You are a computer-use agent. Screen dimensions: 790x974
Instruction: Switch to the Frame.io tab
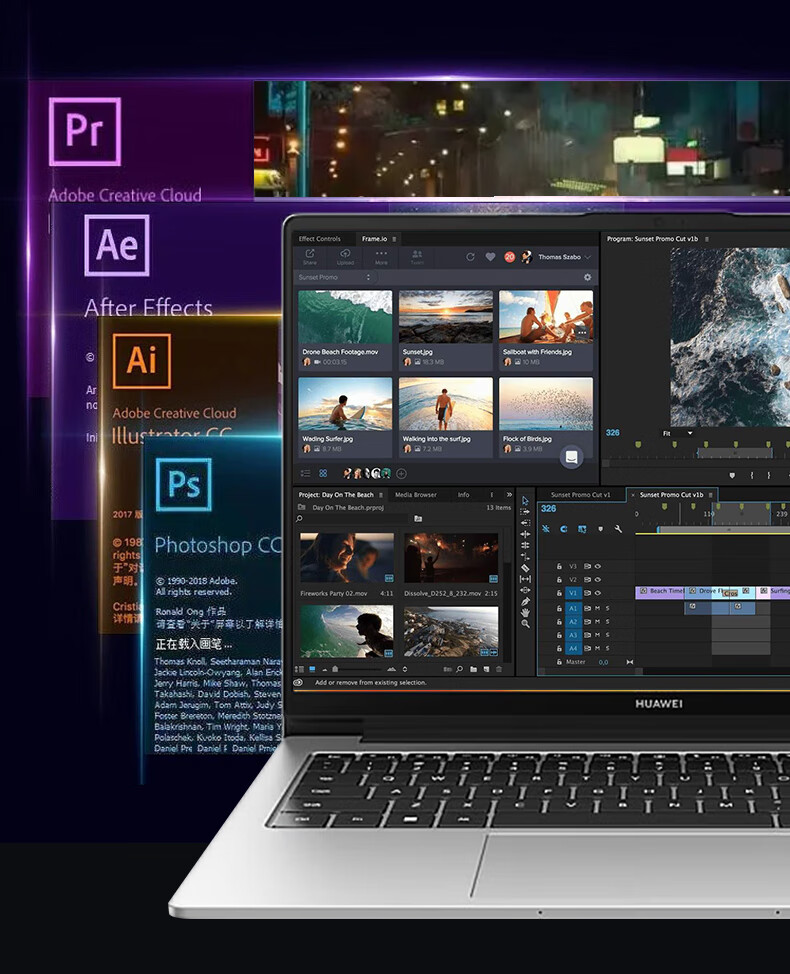(374, 239)
